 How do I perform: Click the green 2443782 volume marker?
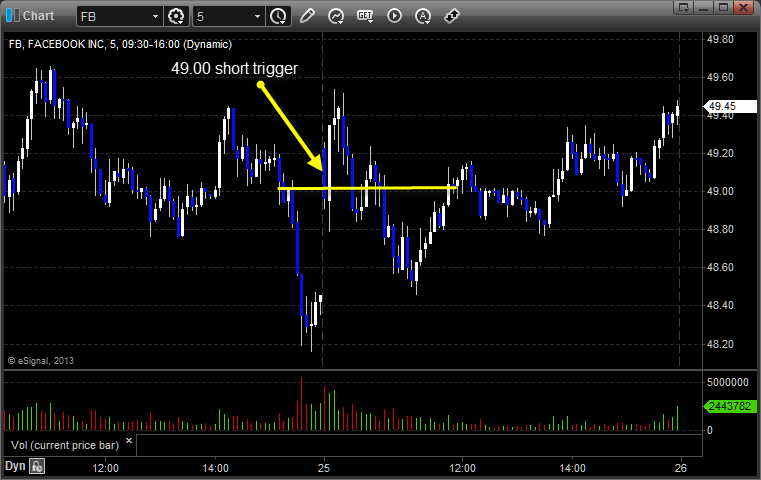730,406
